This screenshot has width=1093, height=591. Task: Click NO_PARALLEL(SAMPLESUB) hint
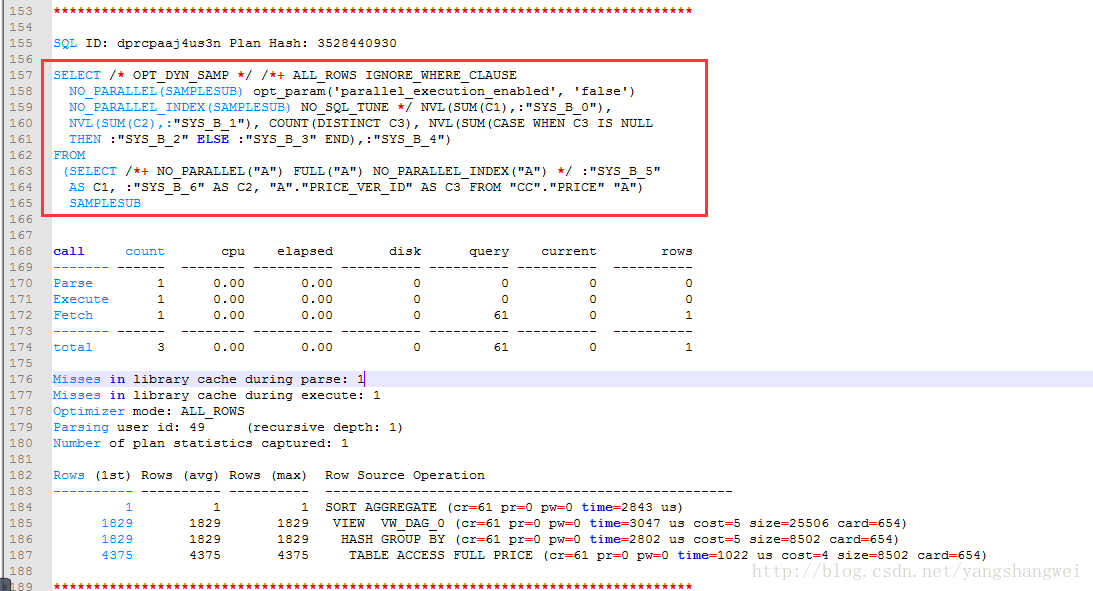[155, 91]
